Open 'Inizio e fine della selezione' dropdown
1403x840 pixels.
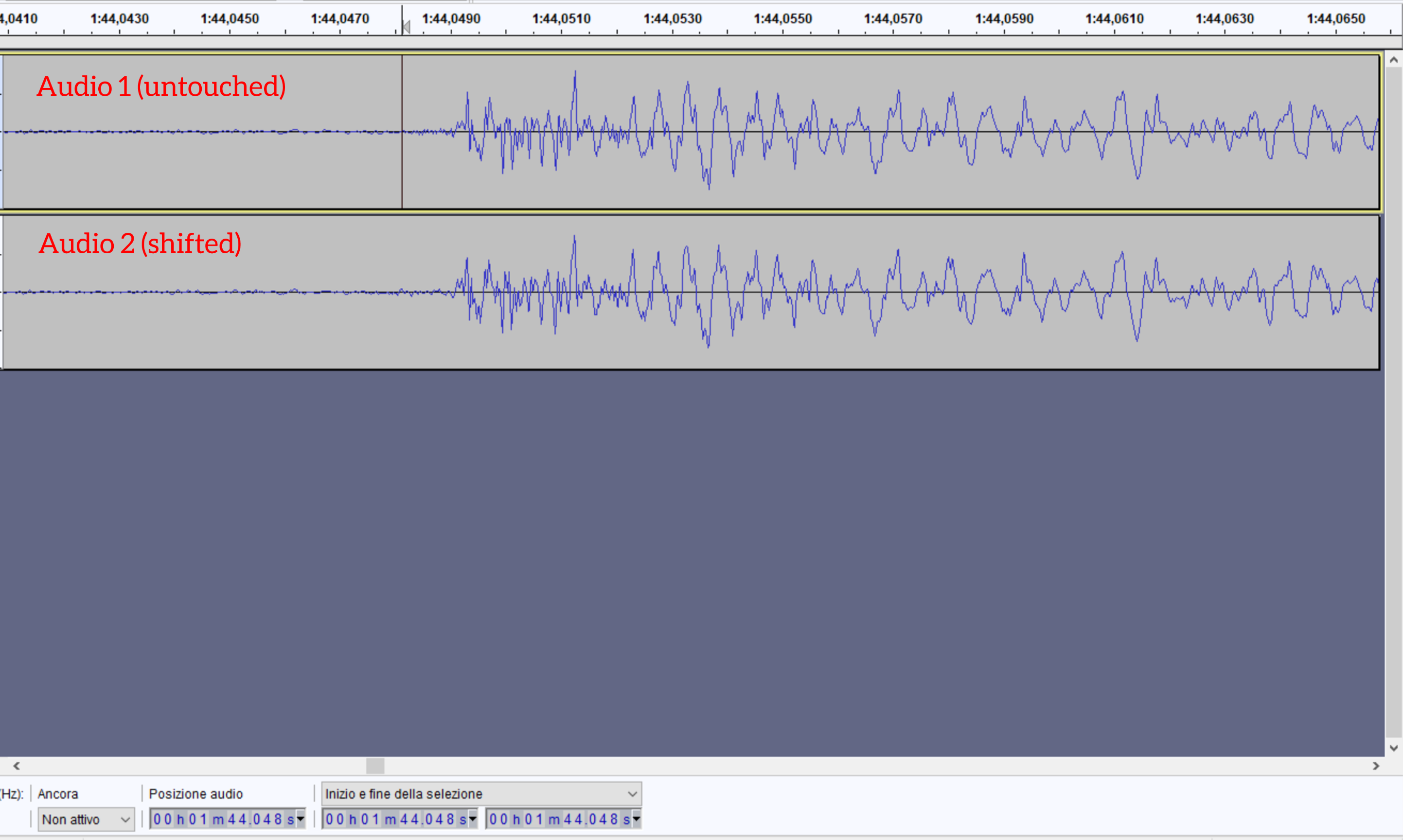pyautogui.click(x=481, y=794)
